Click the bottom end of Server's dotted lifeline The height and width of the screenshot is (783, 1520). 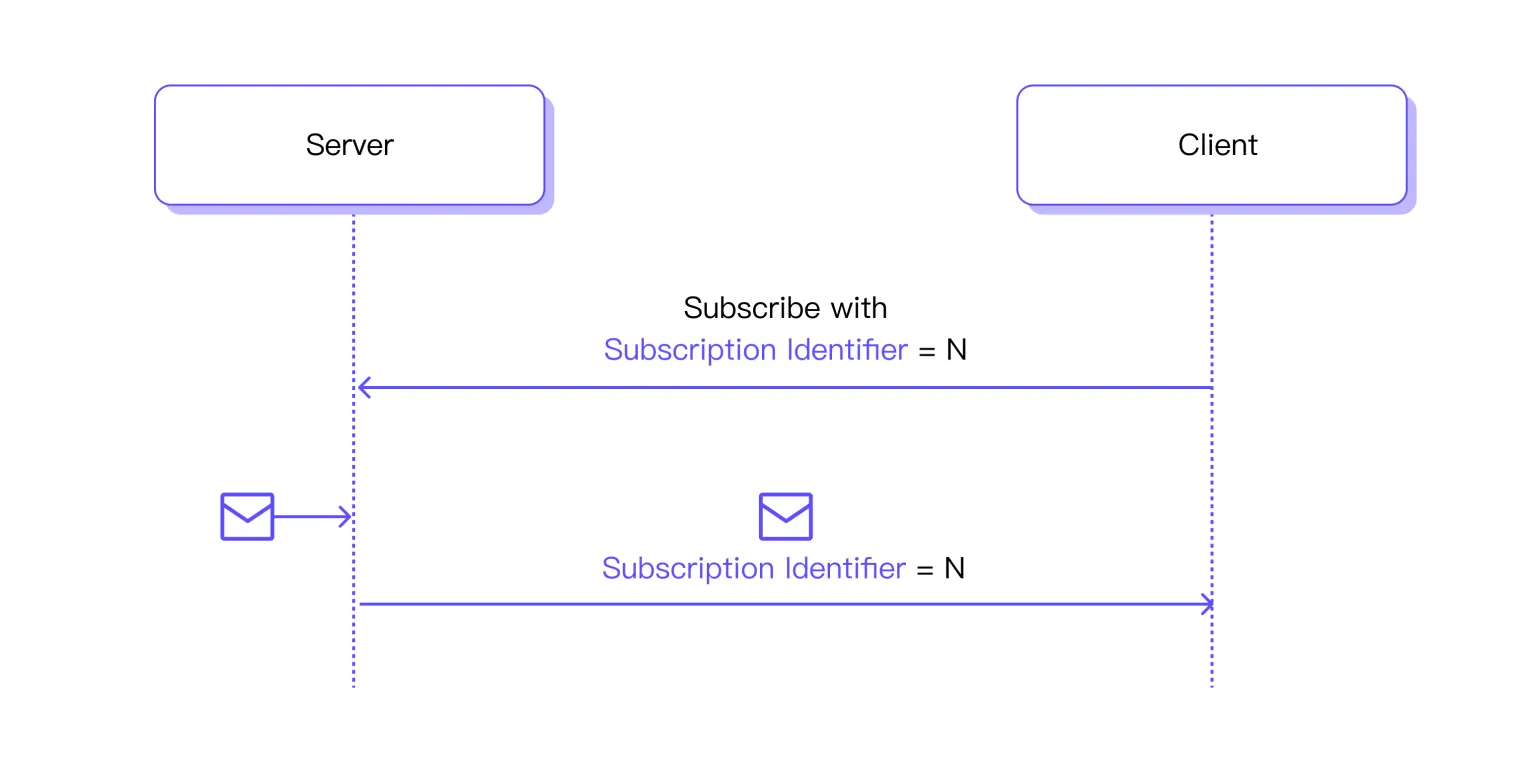click(x=354, y=682)
